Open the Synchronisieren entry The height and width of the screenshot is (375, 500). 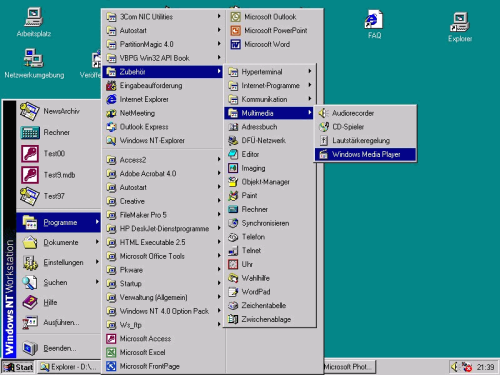tap(269, 223)
